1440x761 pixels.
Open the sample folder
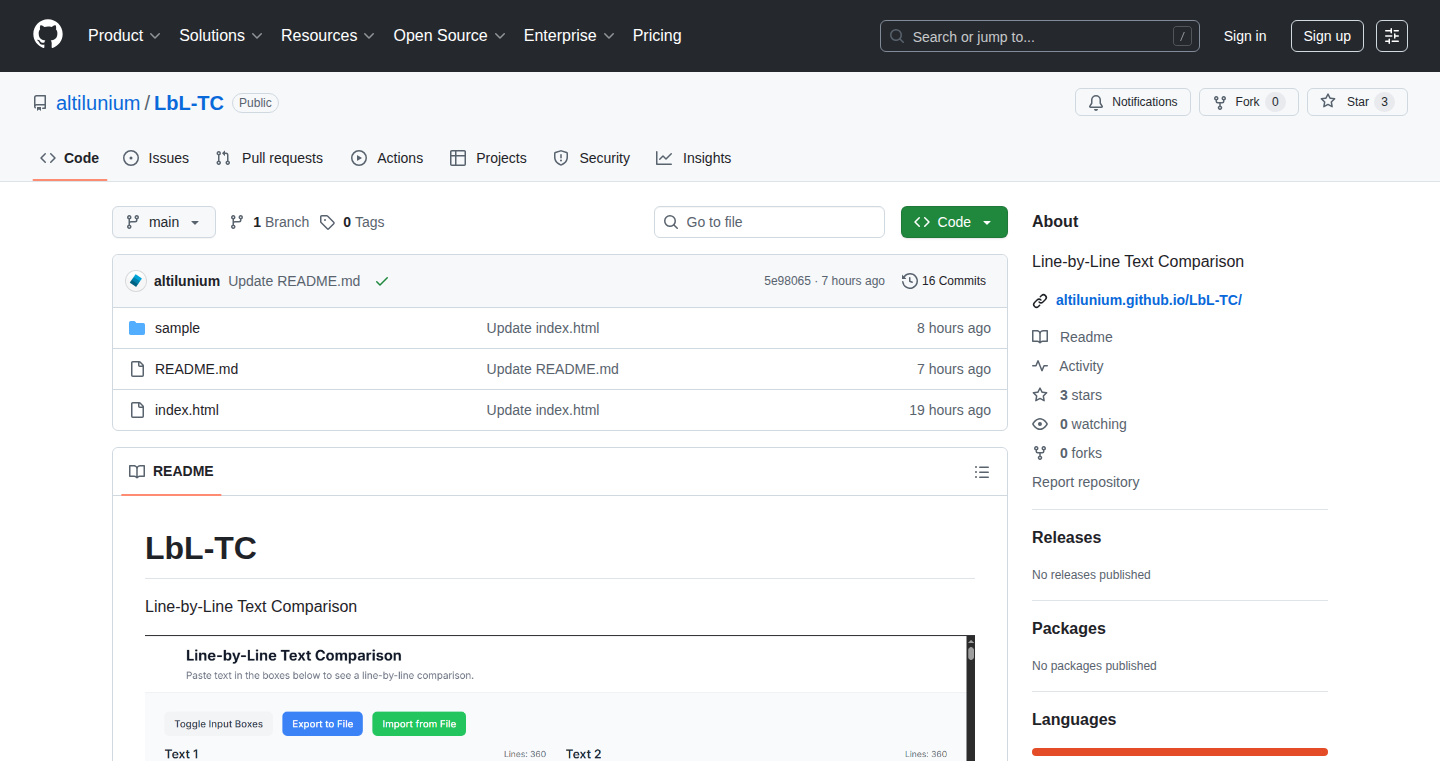tap(177, 328)
